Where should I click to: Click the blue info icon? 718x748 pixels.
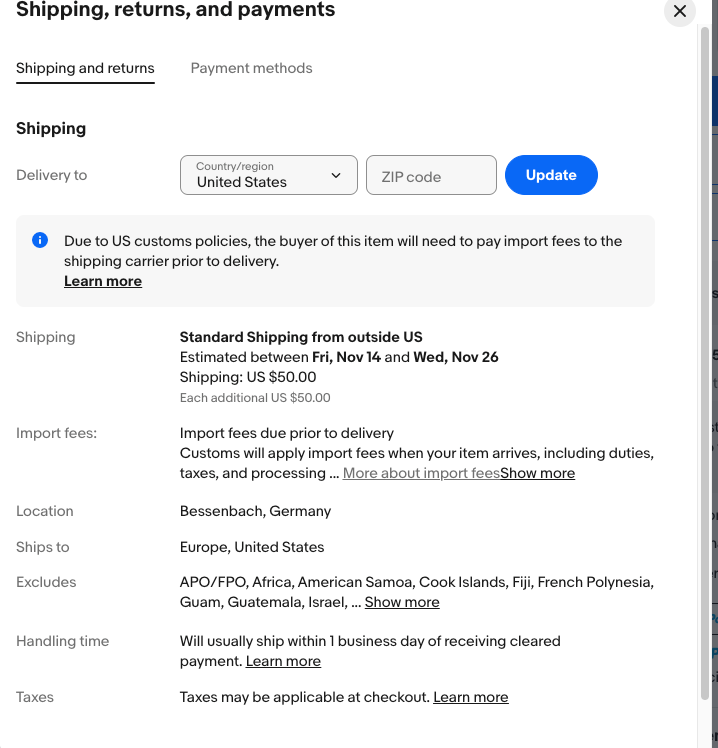(40, 240)
